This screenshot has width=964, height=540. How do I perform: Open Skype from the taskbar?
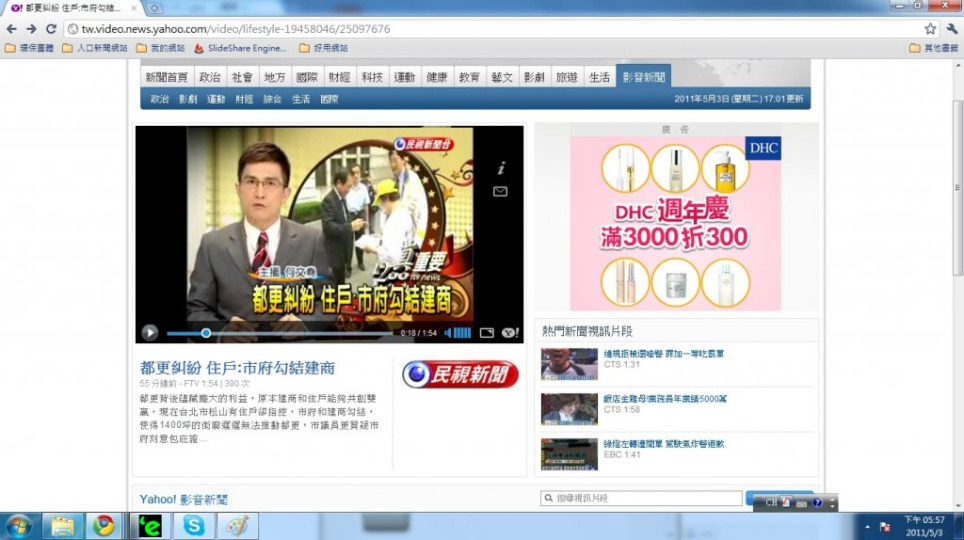coord(193,526)
